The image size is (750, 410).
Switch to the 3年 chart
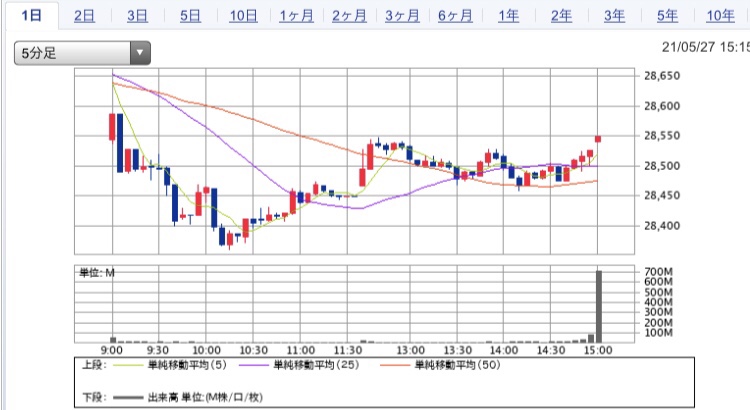tap(615, 16)
